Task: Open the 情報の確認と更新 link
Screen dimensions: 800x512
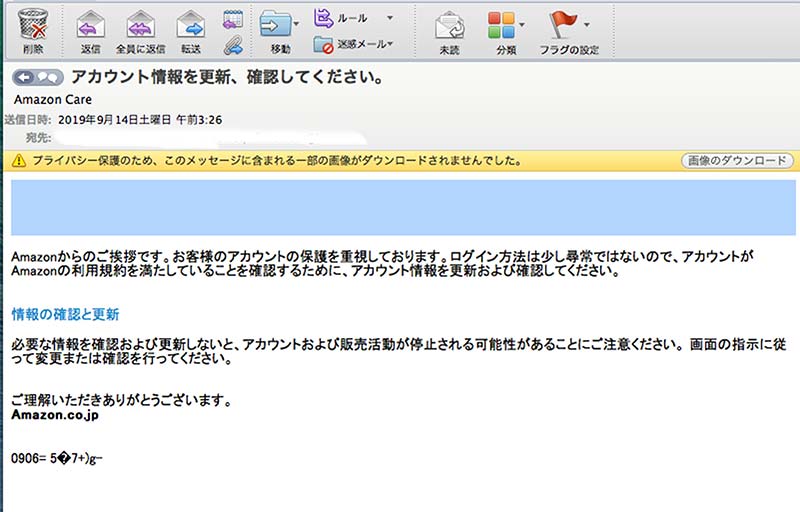Action: [x=65, y=314]
